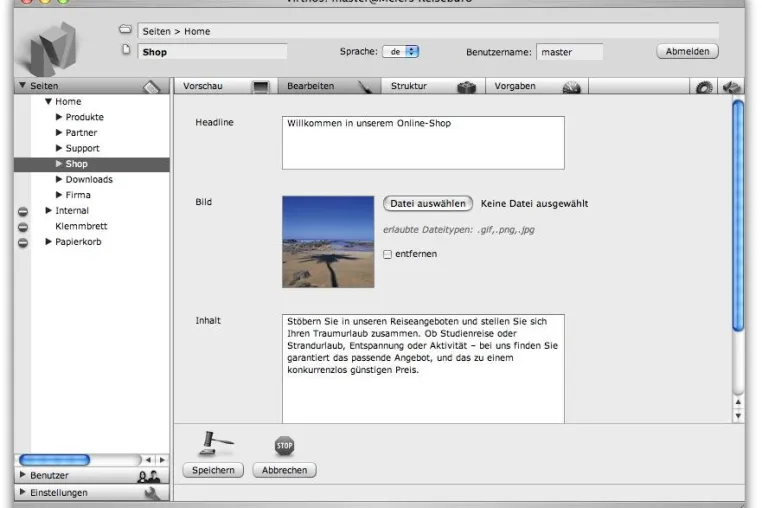The height and width of the screenshot is (508, 762).
Task: Click the last icon right of tab bar
Action: (732, 87)
